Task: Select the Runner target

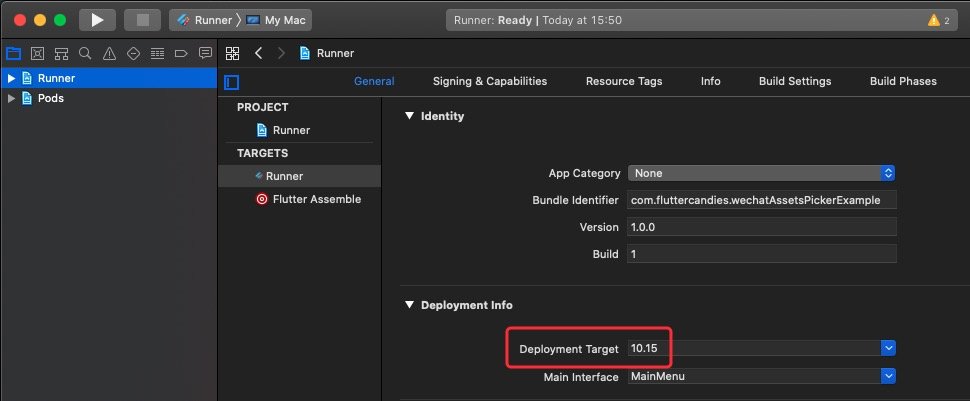Action: click(x=299, y=176)
